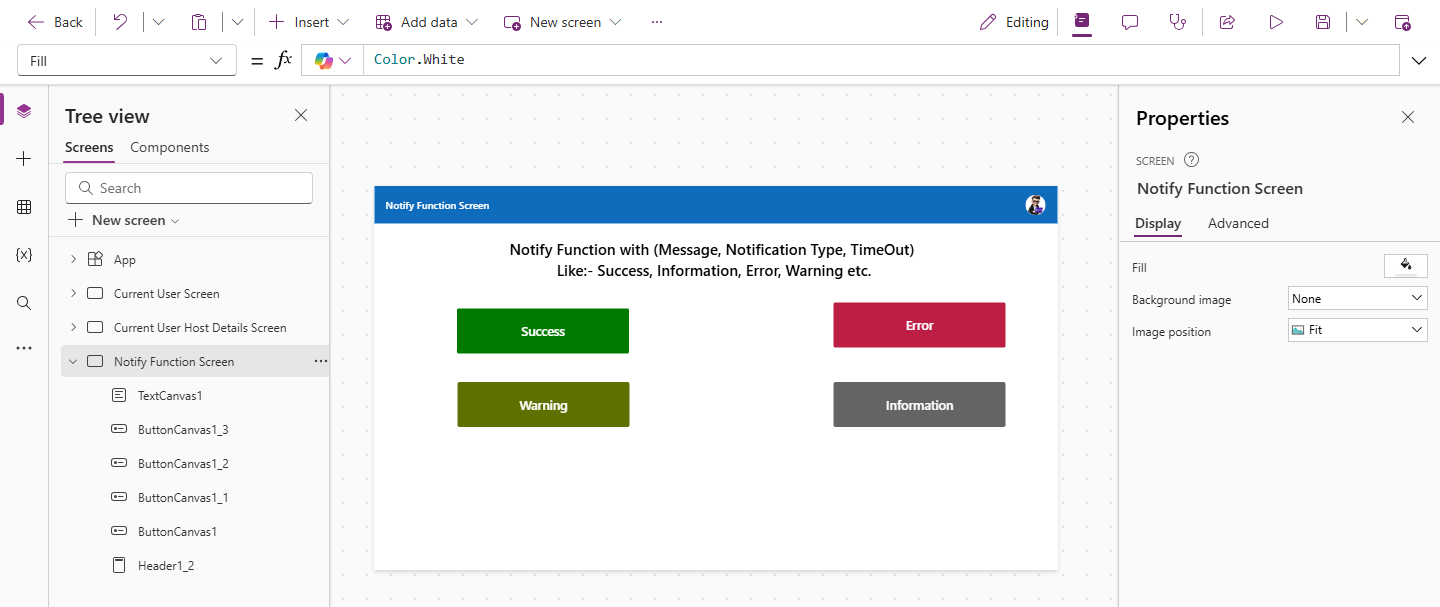Select the Tree view layers icon
Screen dimensions: 1440x607
click(x=24, y=111)
